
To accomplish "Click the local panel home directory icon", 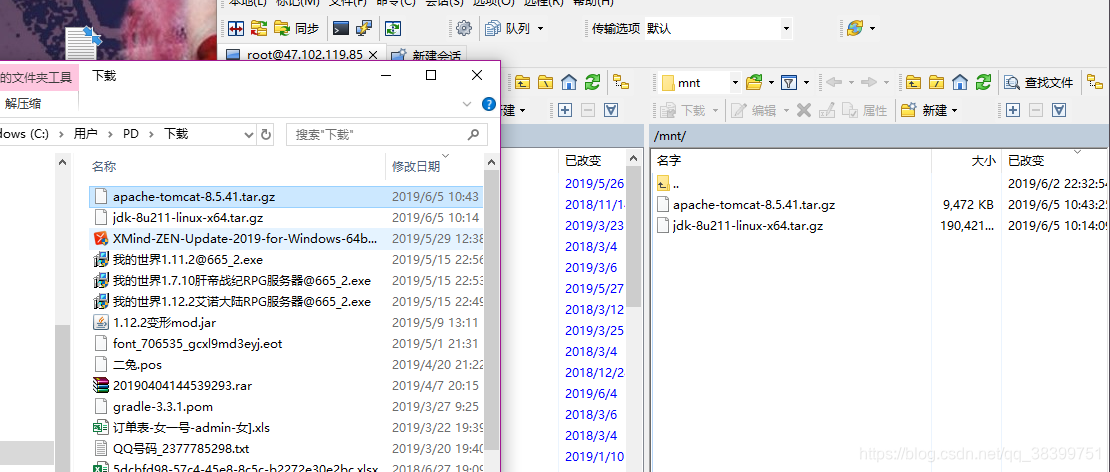I will pyautogui.click(x=568, y=83).
